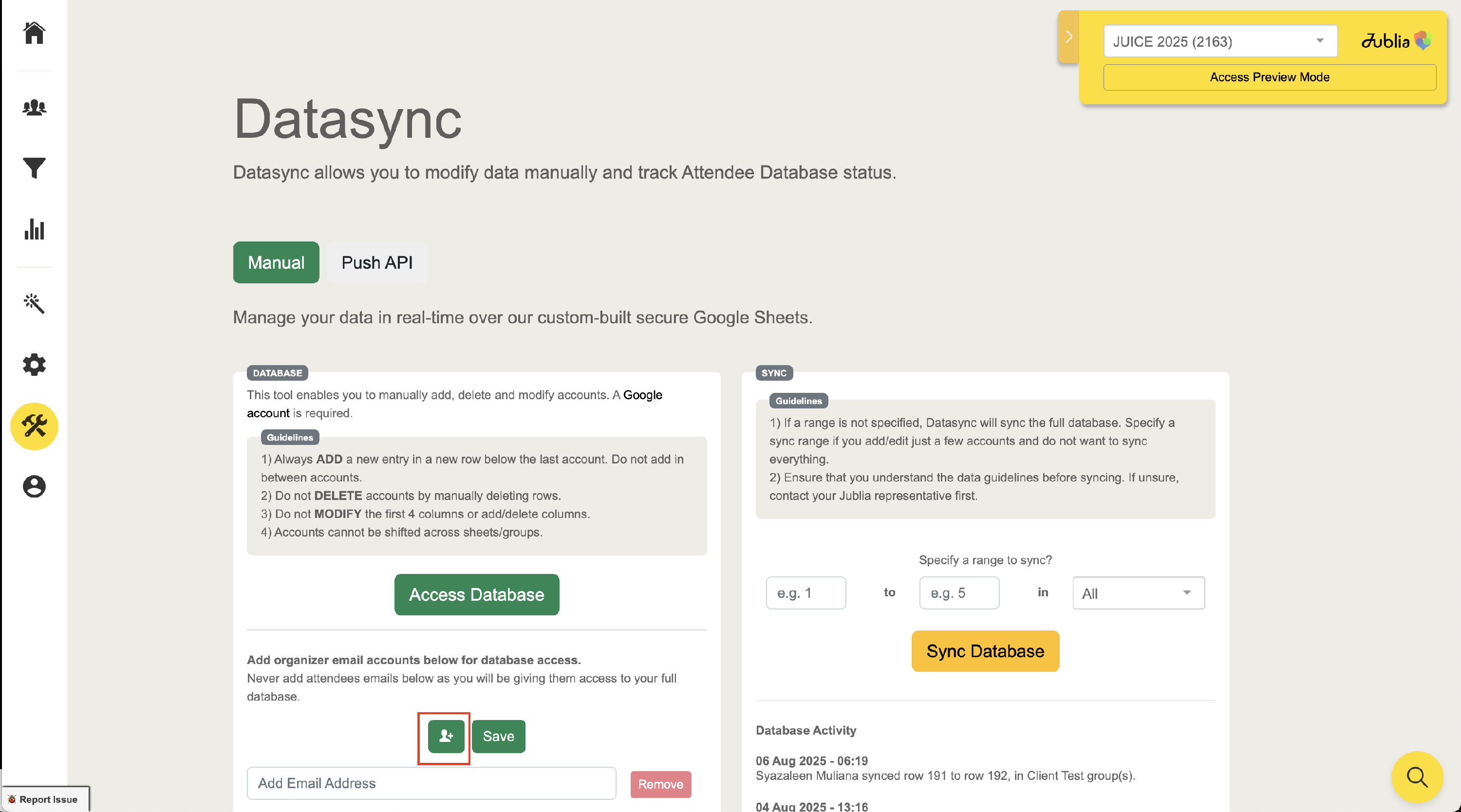Open the Settings gear icon
The image size is (1461, 812).
click(34, 365)
